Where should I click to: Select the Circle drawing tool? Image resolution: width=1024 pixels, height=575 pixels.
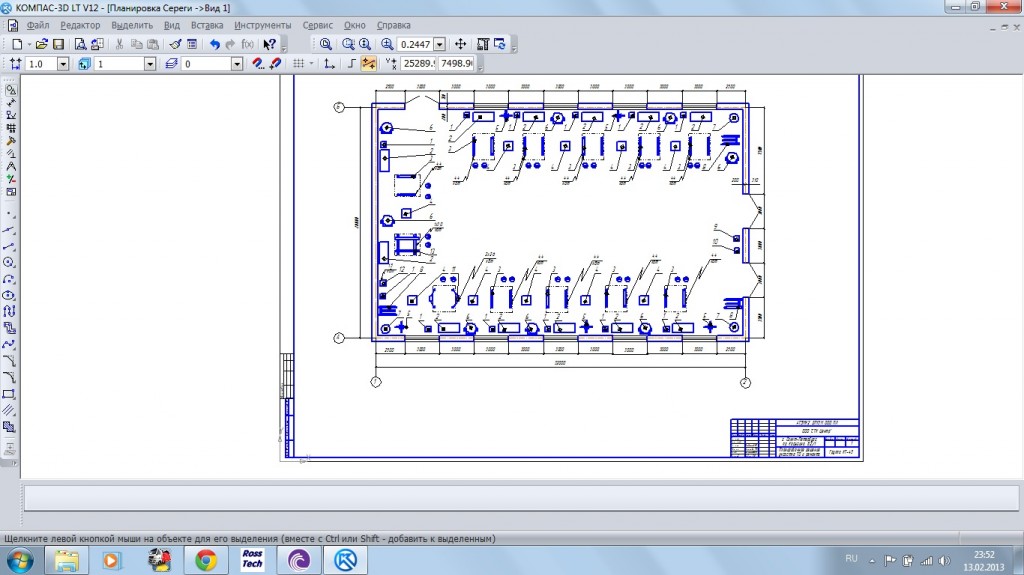[x=10, y=262]
